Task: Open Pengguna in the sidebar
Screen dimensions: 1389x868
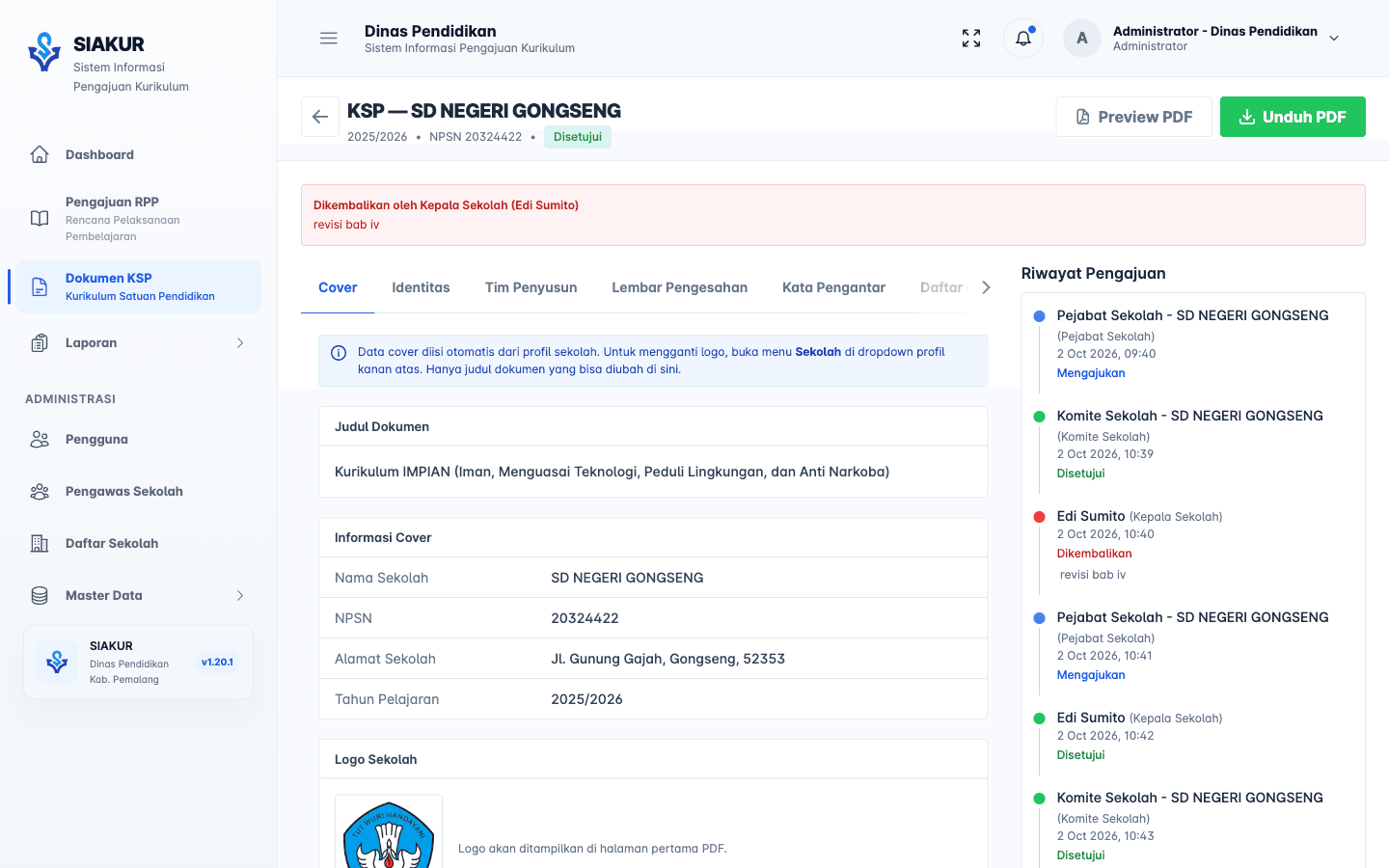Action: (x=138, y=439)
